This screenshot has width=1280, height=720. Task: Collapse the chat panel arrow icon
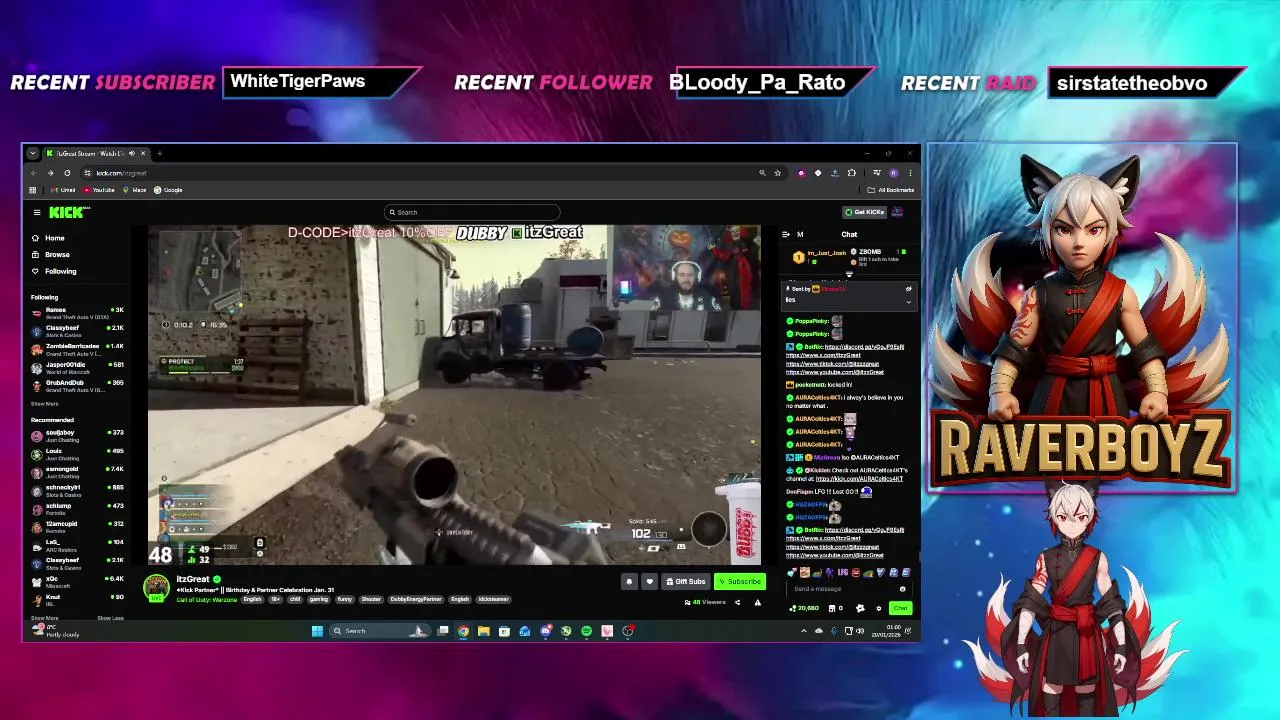click(x=786, y=234)
